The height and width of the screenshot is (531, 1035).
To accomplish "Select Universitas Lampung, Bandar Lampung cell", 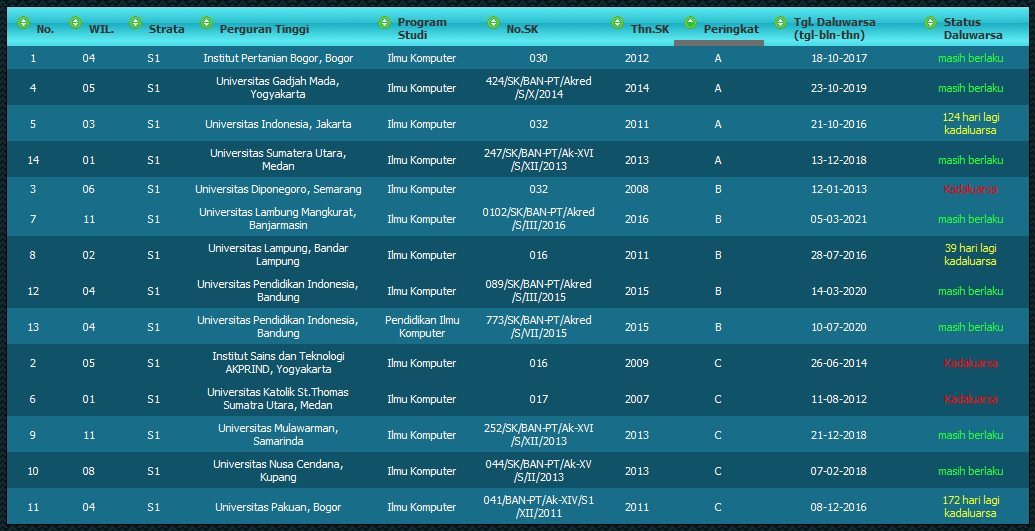I will click(x=278, y=255).
